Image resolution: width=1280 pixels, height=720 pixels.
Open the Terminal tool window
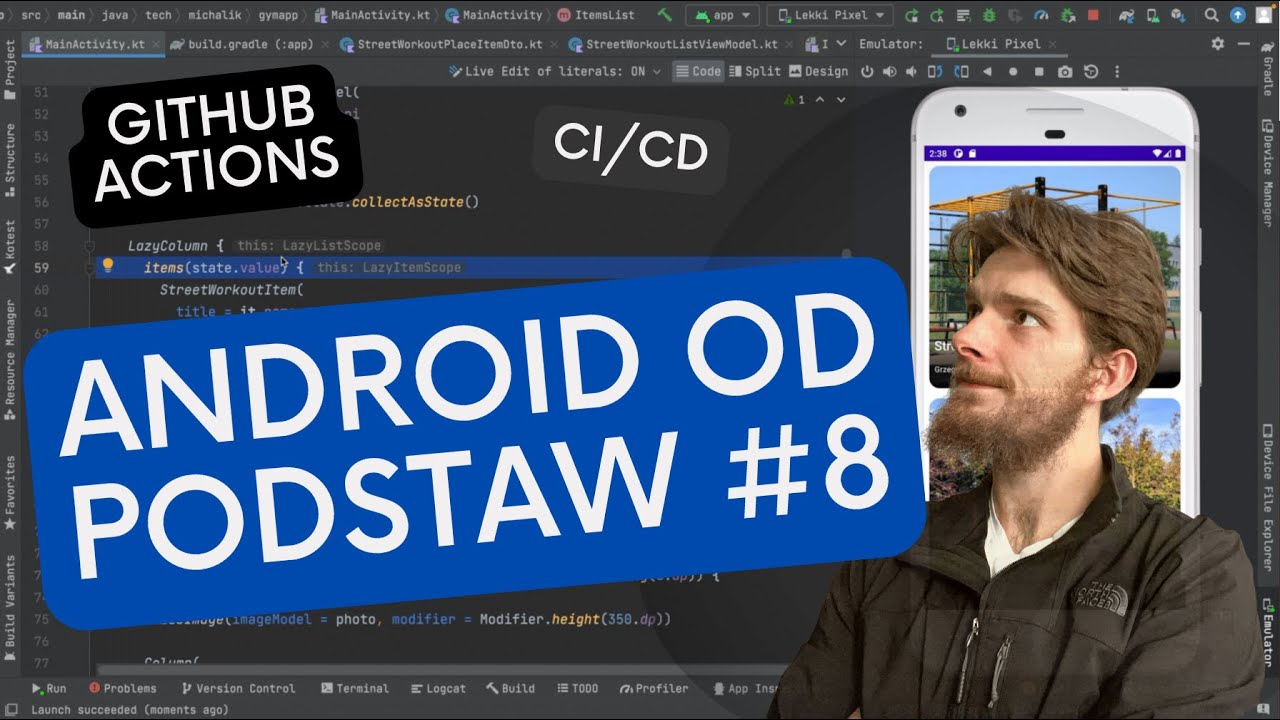355,688
